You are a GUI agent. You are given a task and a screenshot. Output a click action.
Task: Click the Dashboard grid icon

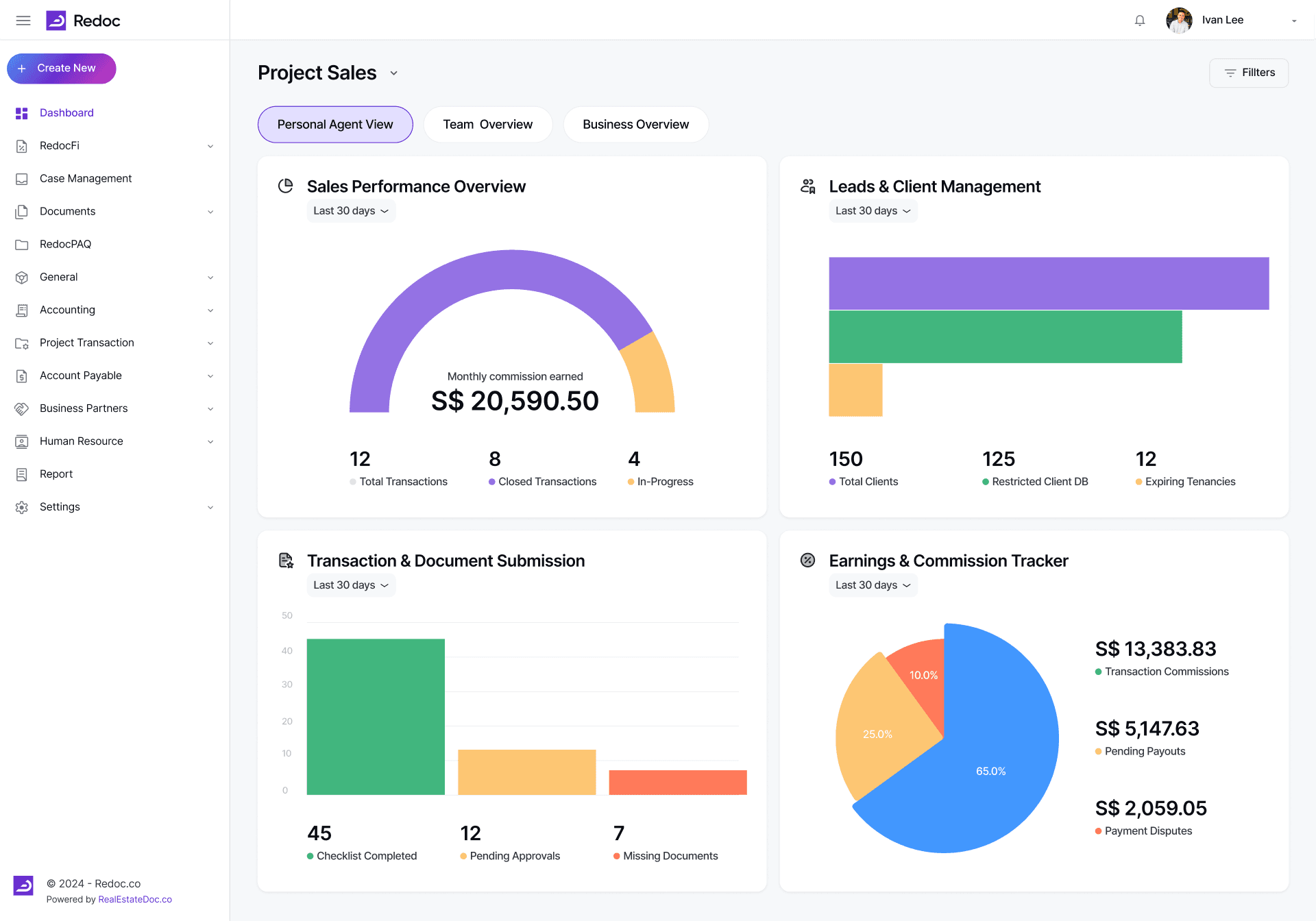(22, 113)
